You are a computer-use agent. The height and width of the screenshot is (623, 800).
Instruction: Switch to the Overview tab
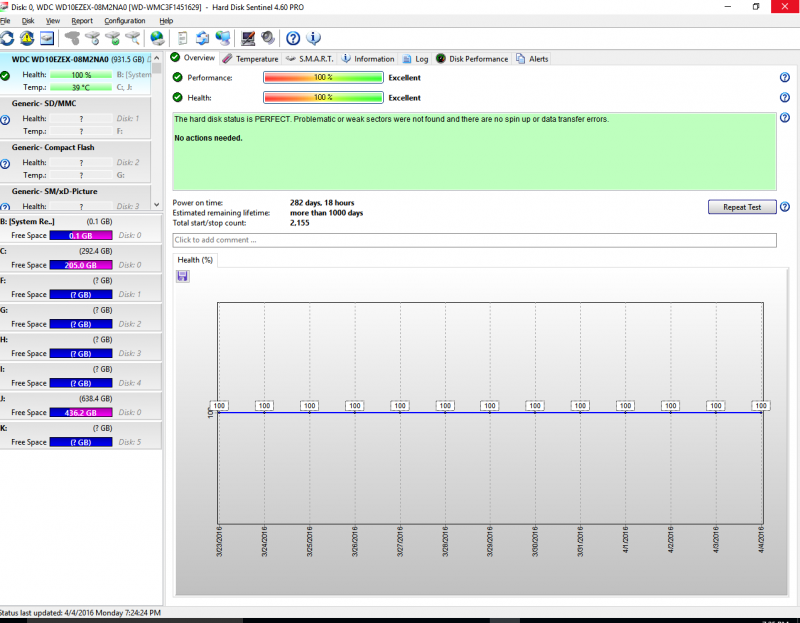193,58
